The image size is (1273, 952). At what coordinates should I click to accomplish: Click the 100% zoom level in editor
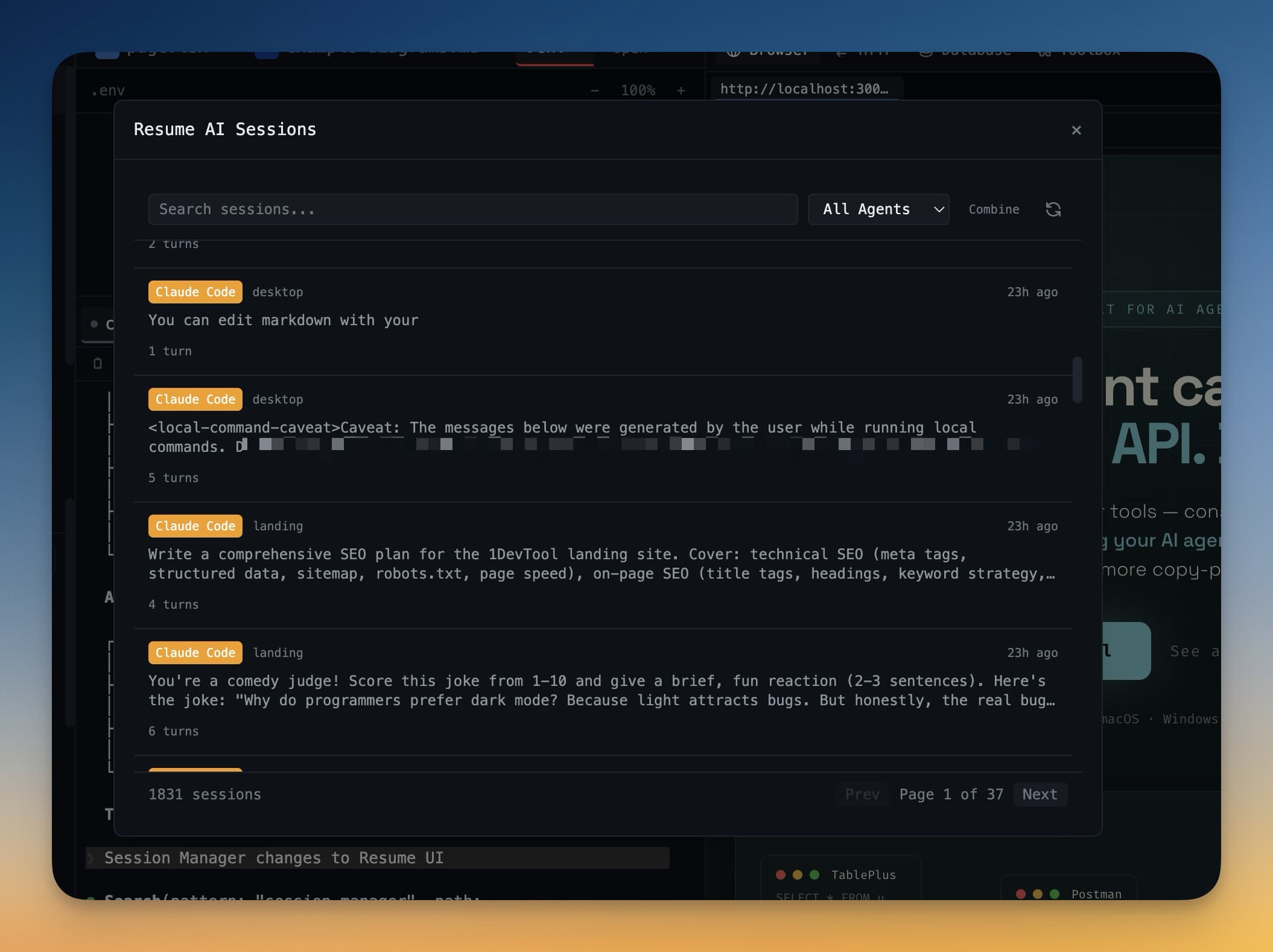click(638, 90)
